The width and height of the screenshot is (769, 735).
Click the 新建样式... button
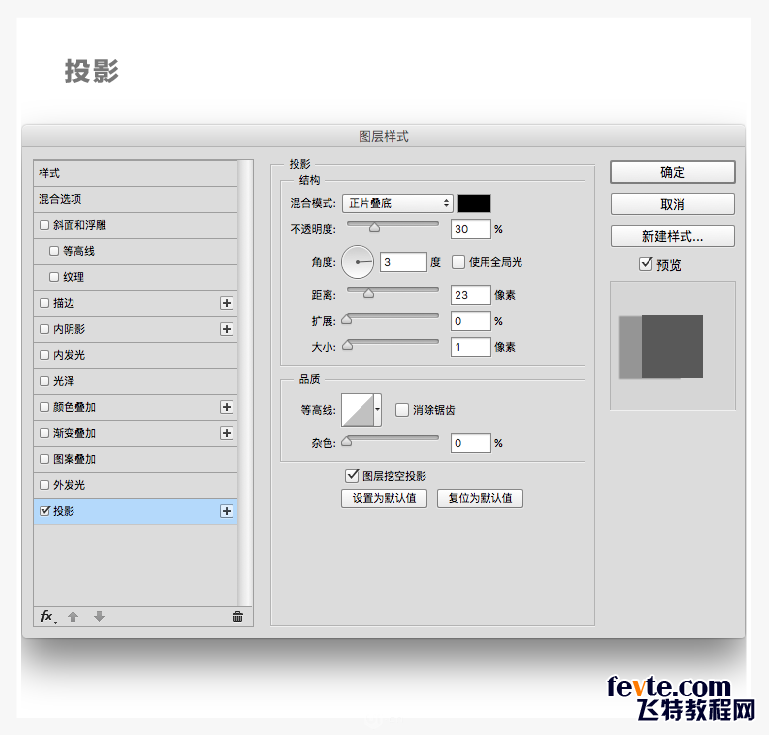tap(672, 236)
